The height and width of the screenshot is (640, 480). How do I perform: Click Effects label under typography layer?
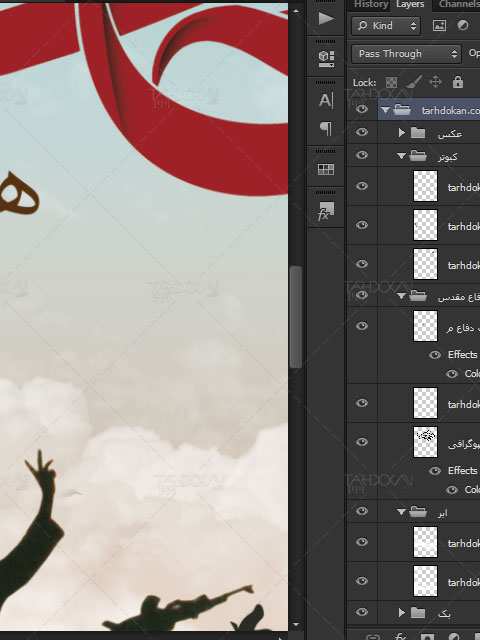point(462,471)
